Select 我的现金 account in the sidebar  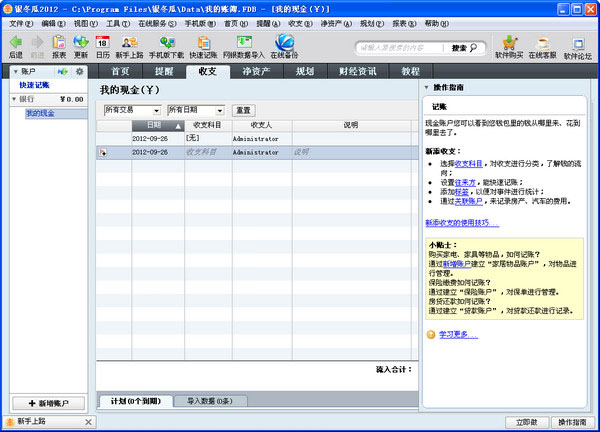pyautogui.click(x=40, y=113)
